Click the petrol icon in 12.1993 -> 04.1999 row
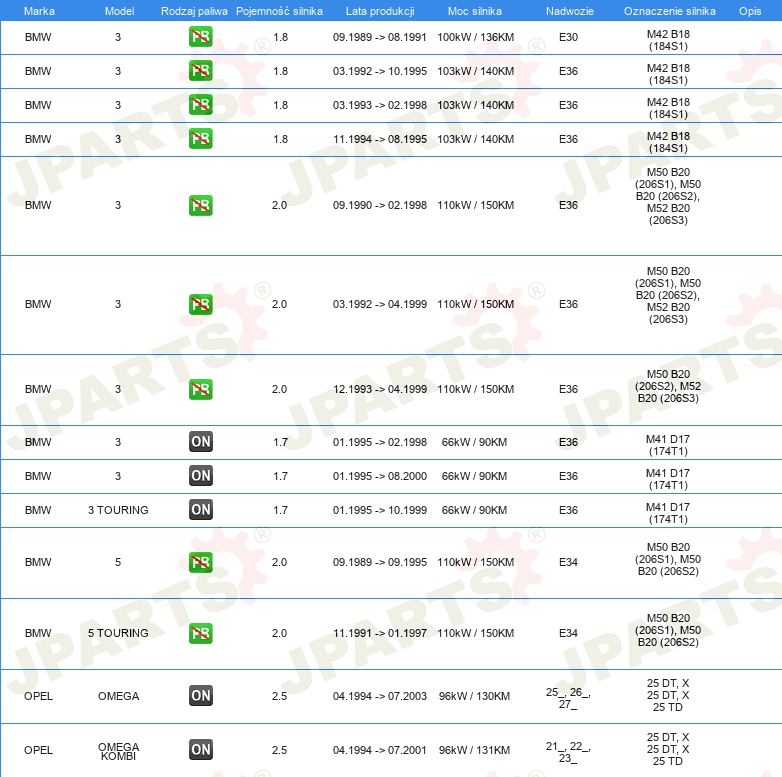 coord(200,389)
